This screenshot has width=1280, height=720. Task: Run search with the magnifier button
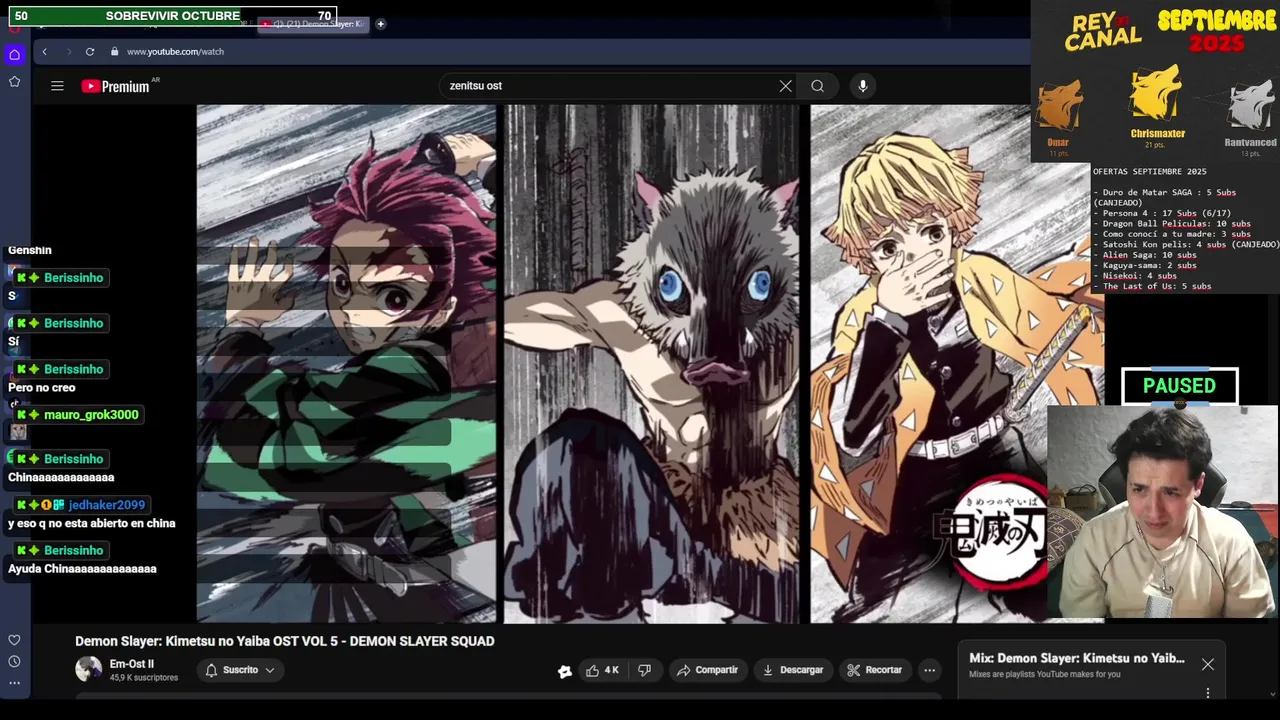point(818,86)
